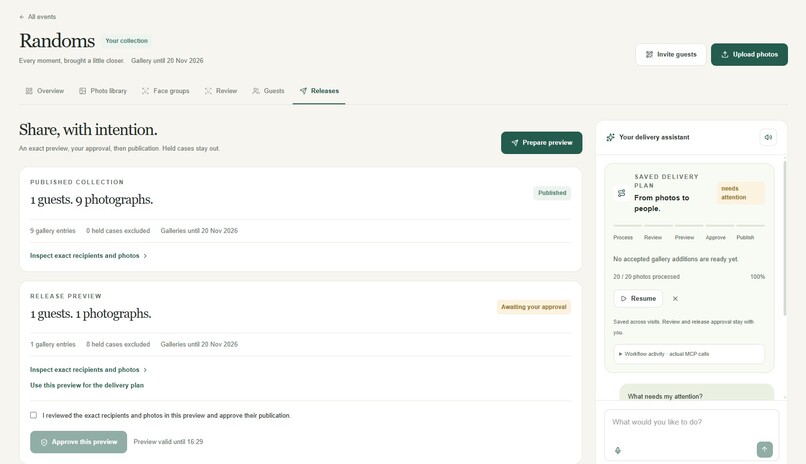Inspect recipients in Release Preview card
The height and width of the screenshot is (464, 806).
pyautogui.click(x=88, y=370)
